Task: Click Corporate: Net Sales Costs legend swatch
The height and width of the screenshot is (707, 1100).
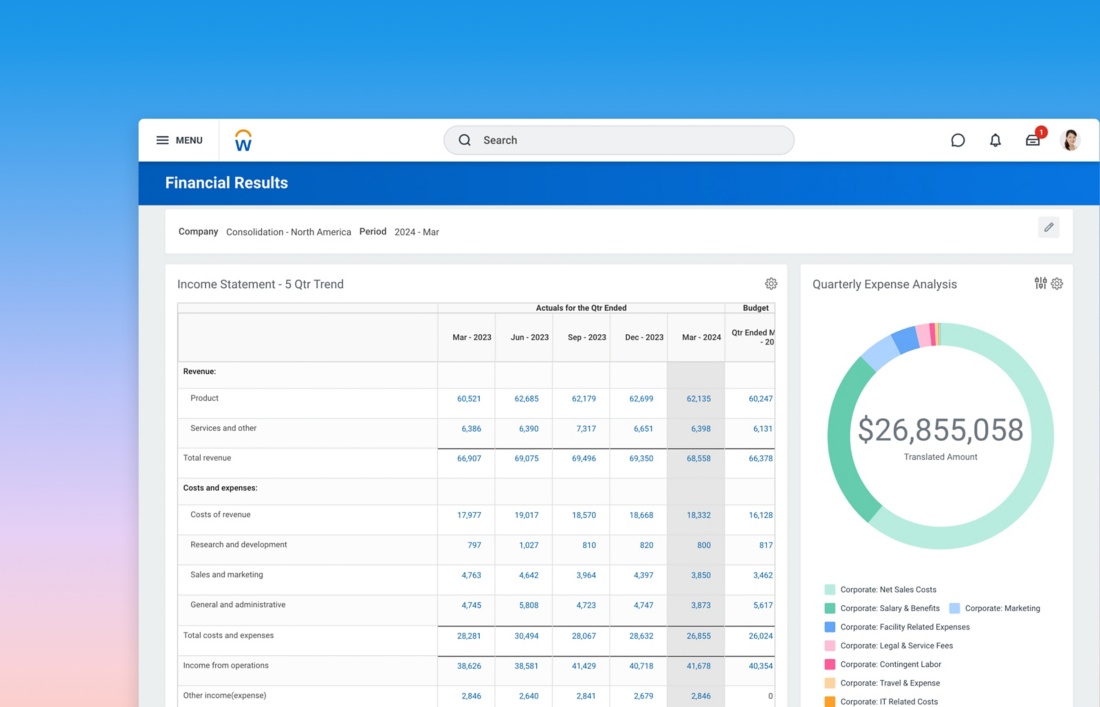Action: click(830, 590)
